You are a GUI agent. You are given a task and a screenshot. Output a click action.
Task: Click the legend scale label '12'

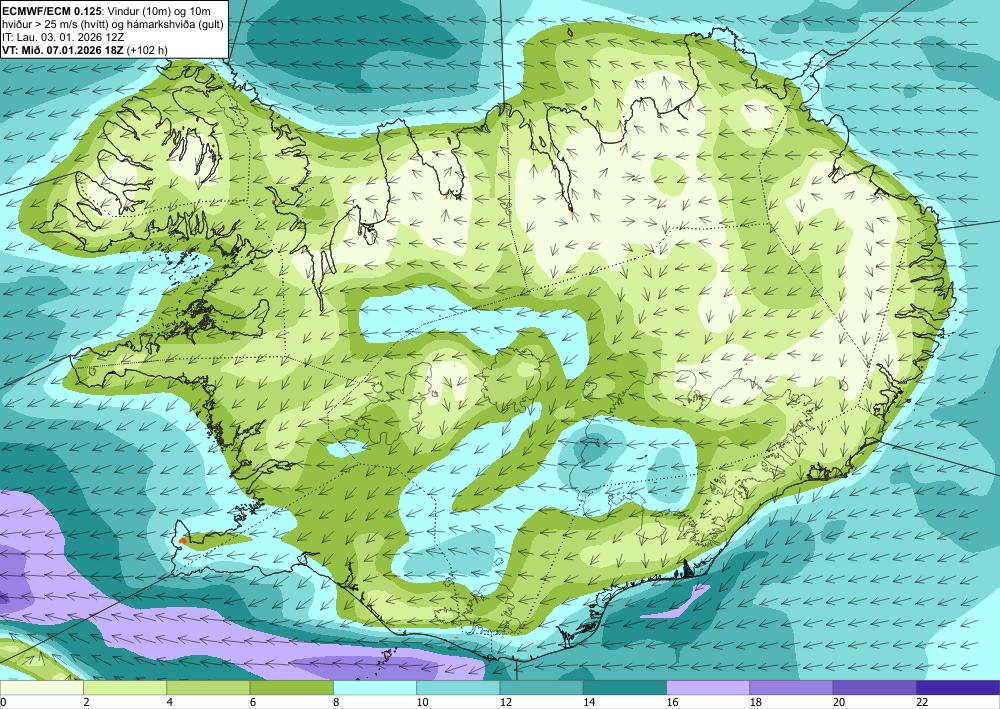[505, 702]
